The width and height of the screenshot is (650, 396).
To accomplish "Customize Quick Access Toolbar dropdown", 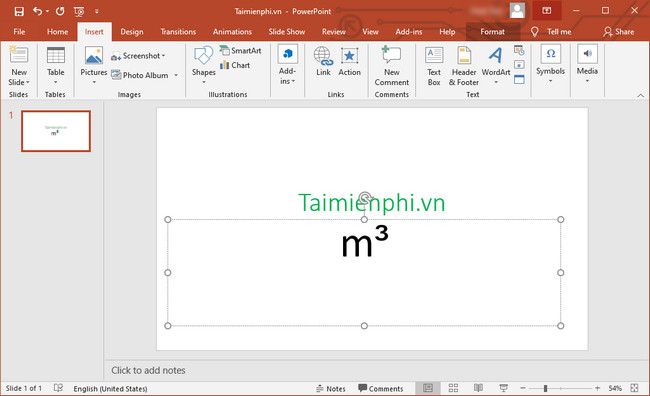I will [x=97, y=12].
